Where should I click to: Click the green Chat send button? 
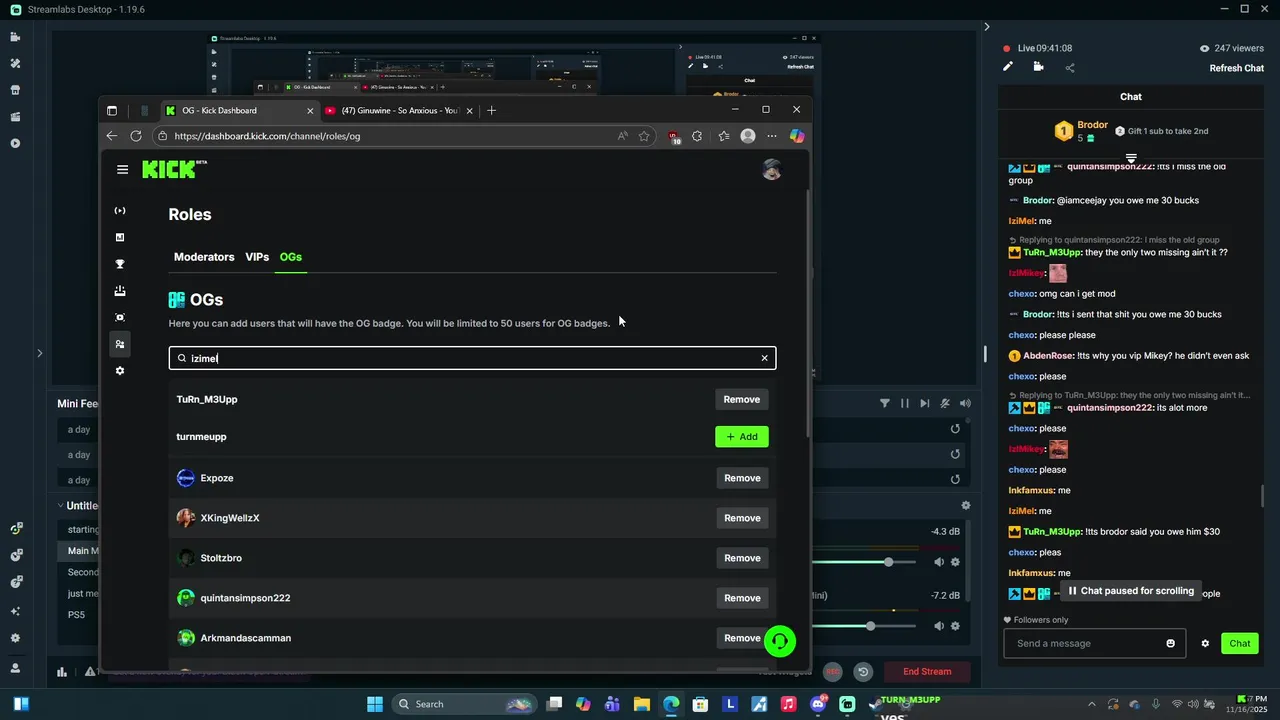(x=1240, y=643)
